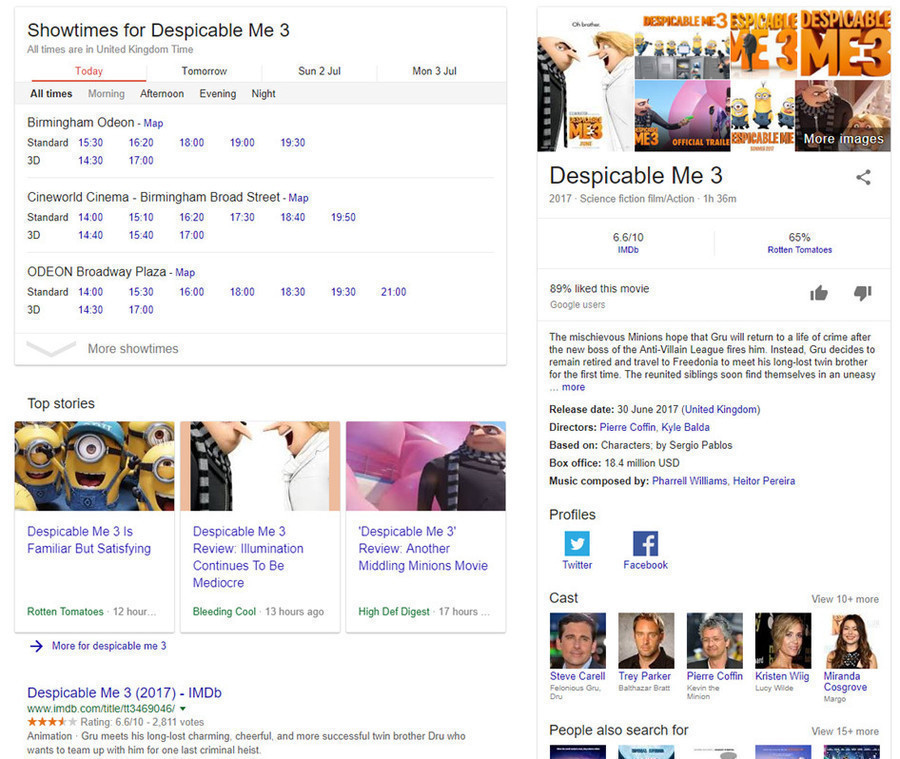Open the Twitter profile icon
This screenshot has width=900, height=759.
(x=577, y=543)
